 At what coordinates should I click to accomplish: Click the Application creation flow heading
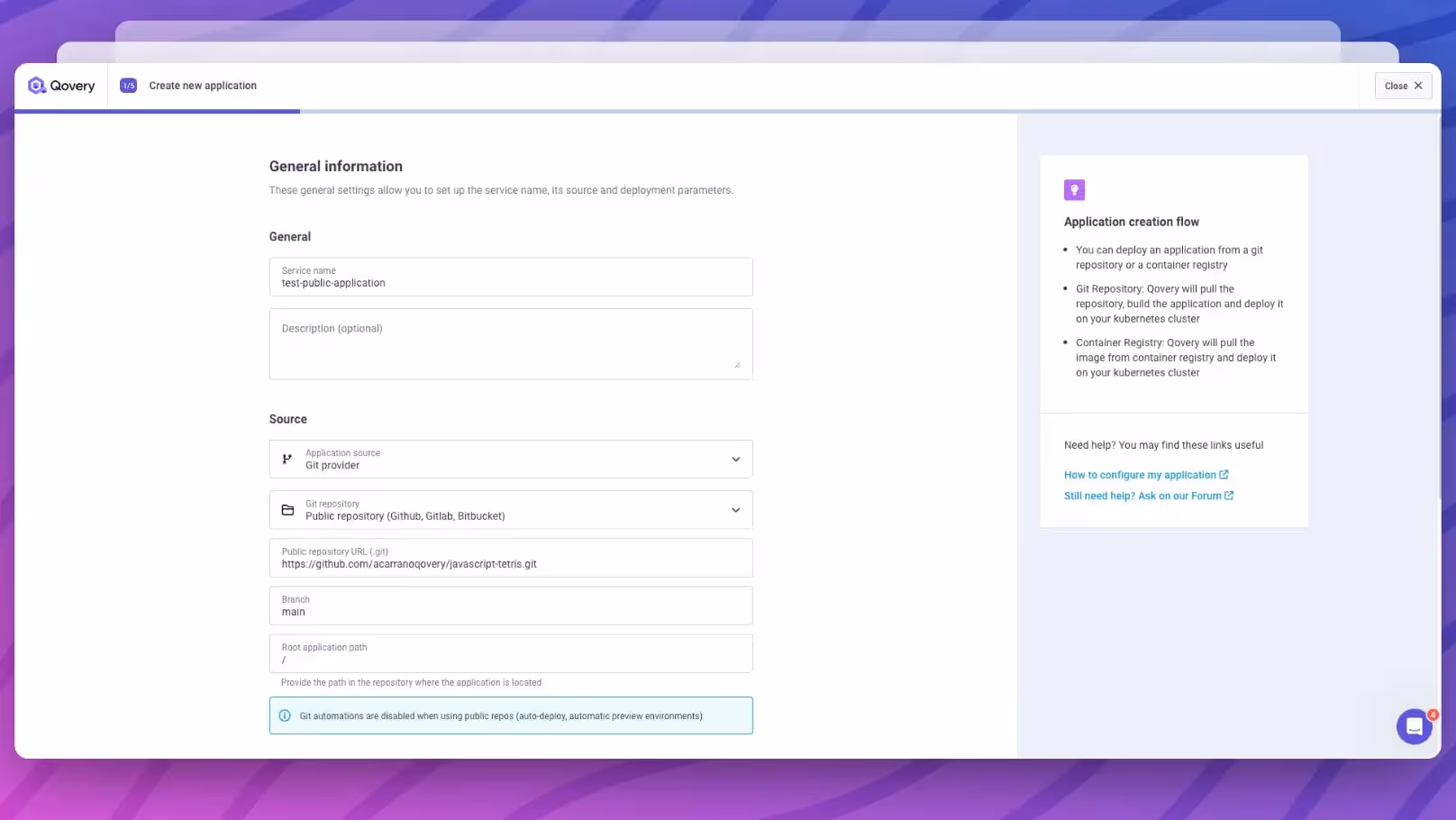pyautogui.click(x=1132, y=222)
